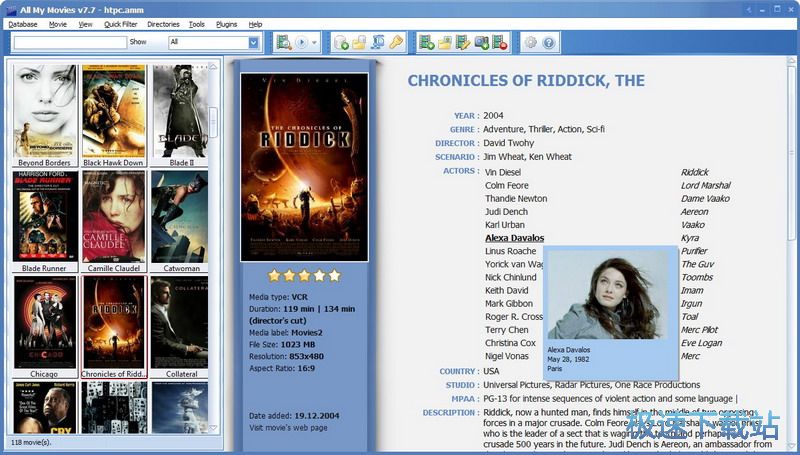Open the Quick Filter menu
Image resolution: width=800 pixels, height=455 pixels.
pos(119,23)
